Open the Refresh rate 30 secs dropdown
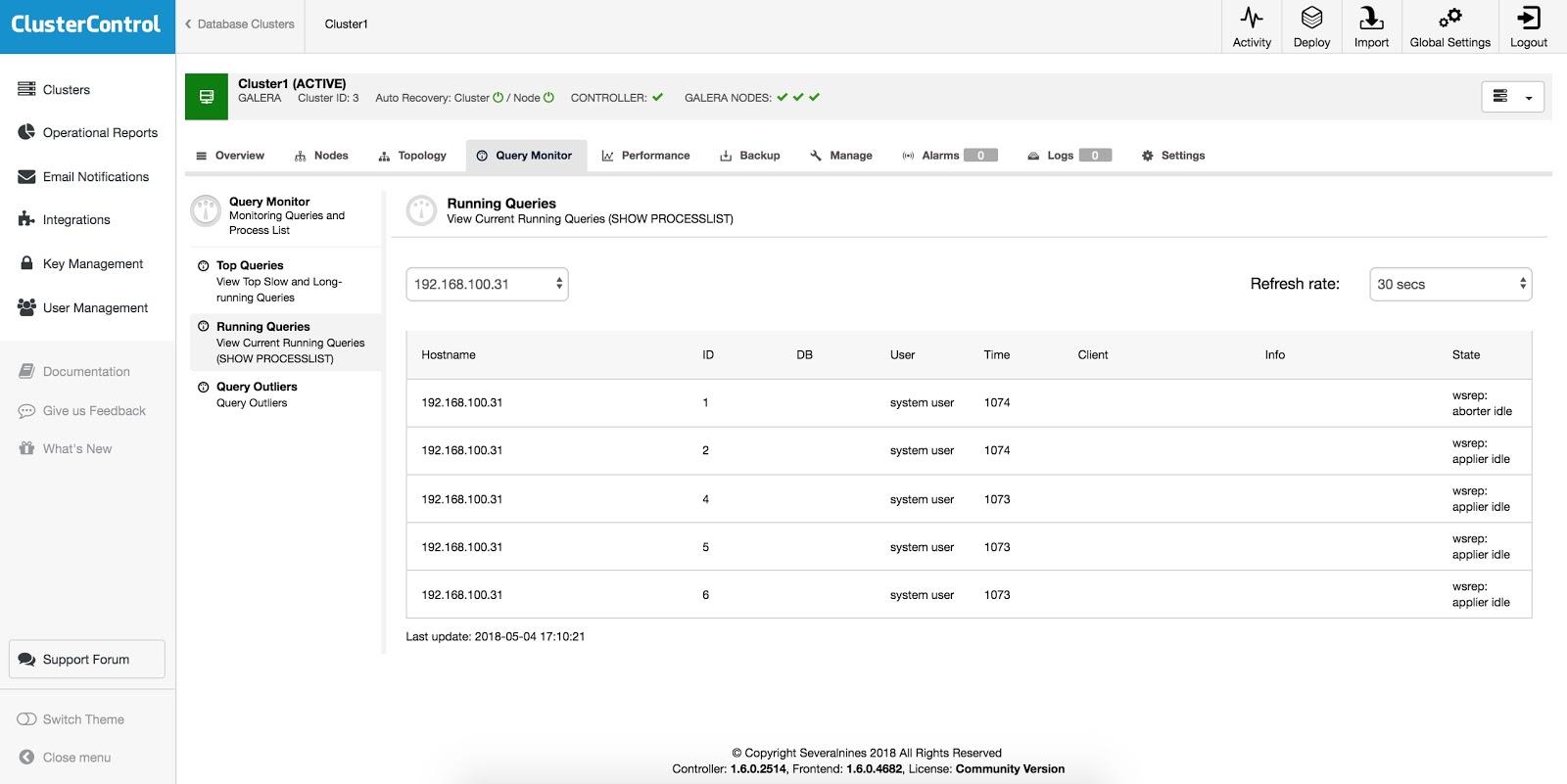The height and width of the screenshot is (784, 1567). [1450, 284]
